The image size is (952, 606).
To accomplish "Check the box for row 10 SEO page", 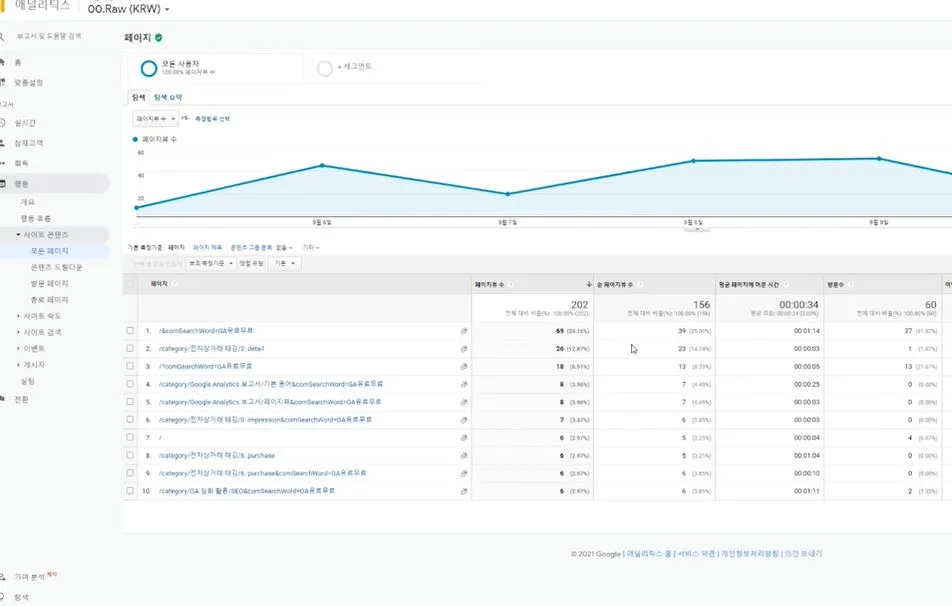I will point(130,490).
